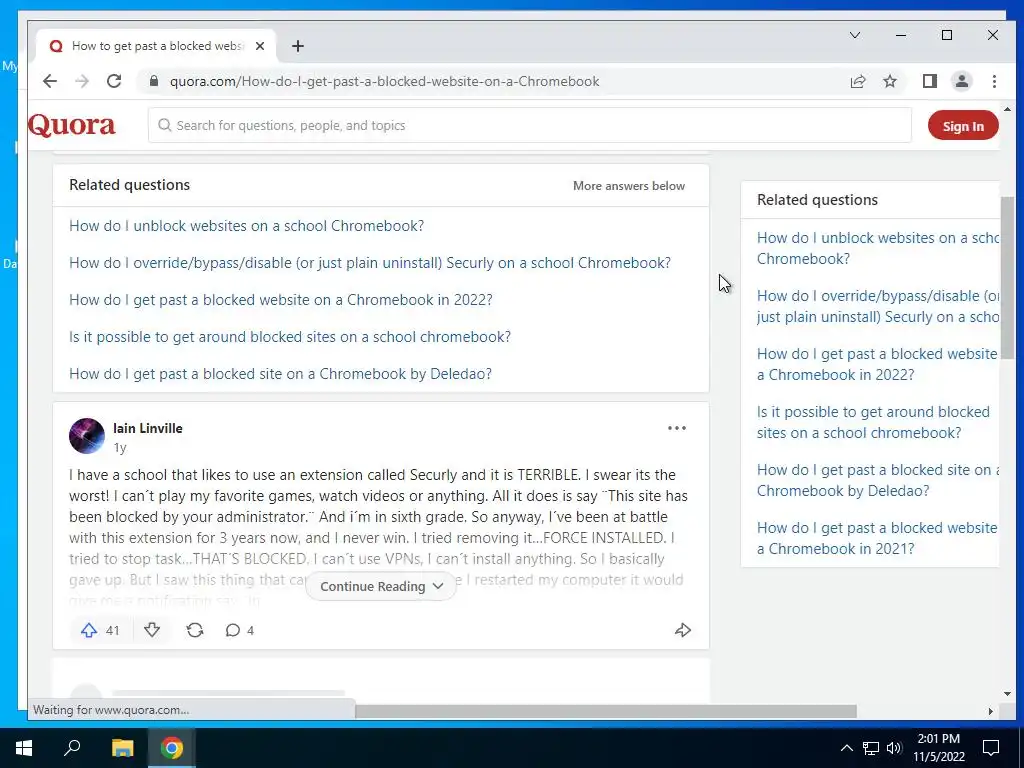
Task: Open the Windows notification center
Action: coord(991,748)
